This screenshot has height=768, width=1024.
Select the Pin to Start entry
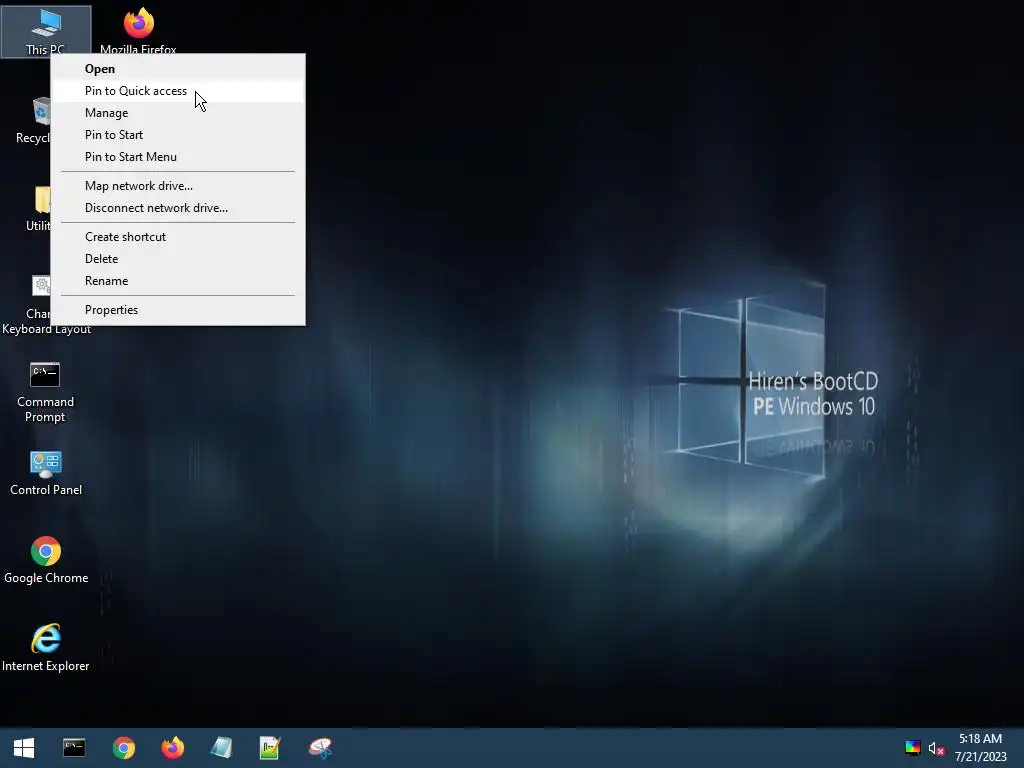[178, 135]
